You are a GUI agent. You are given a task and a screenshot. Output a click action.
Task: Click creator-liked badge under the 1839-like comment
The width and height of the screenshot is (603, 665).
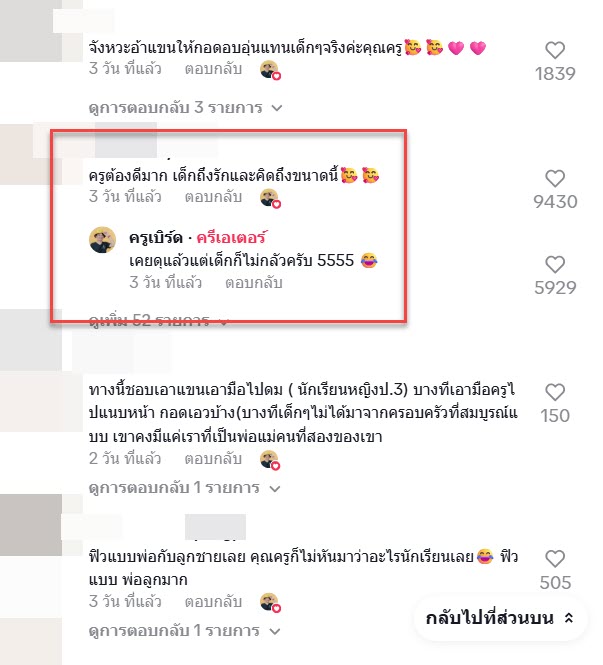coord(271,70)
